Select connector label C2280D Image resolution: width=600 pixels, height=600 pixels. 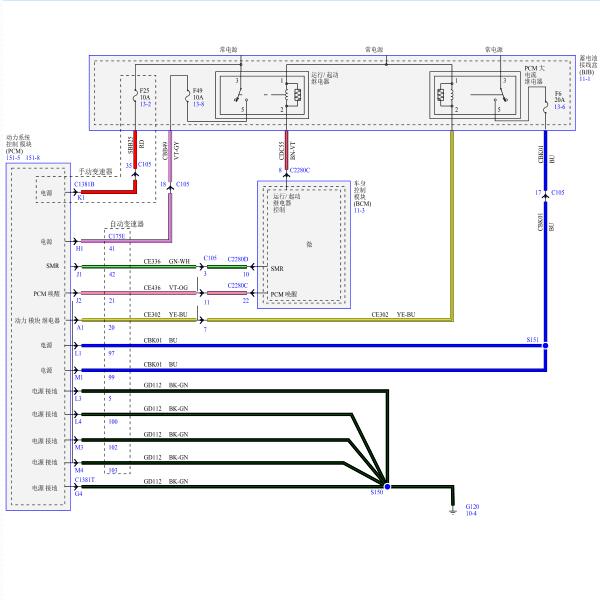(x=238, y=259)
